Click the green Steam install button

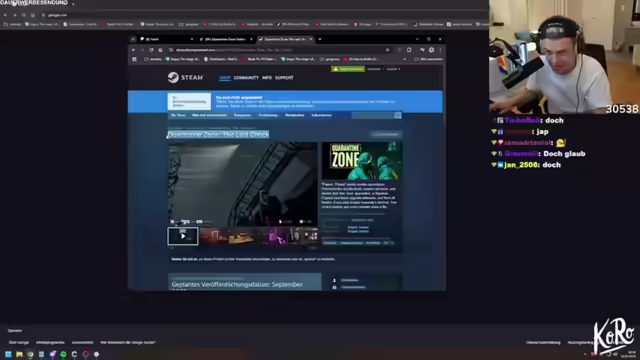(x=348, y=69)
